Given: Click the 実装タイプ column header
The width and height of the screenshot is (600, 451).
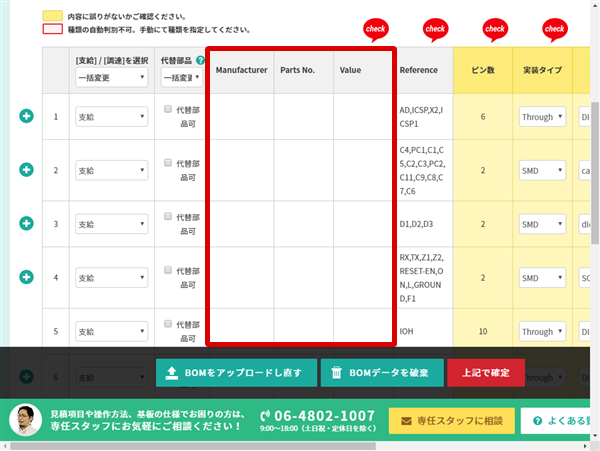Looking at the screenshot, I should point(543,70).
